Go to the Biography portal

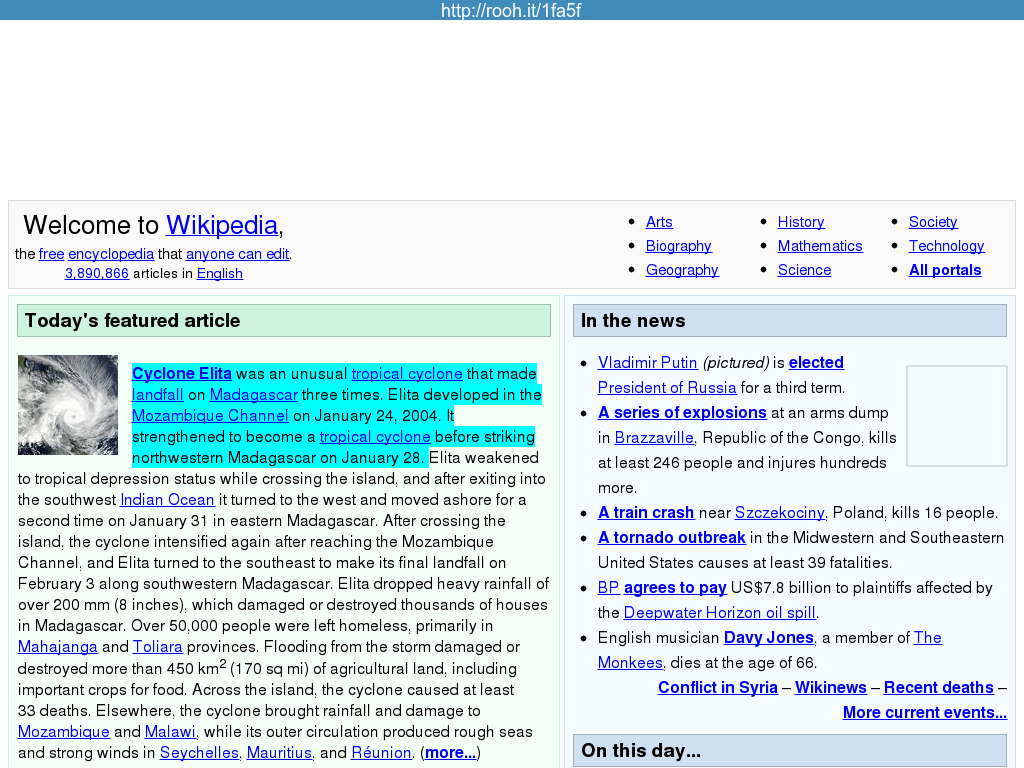click(678, 246)
